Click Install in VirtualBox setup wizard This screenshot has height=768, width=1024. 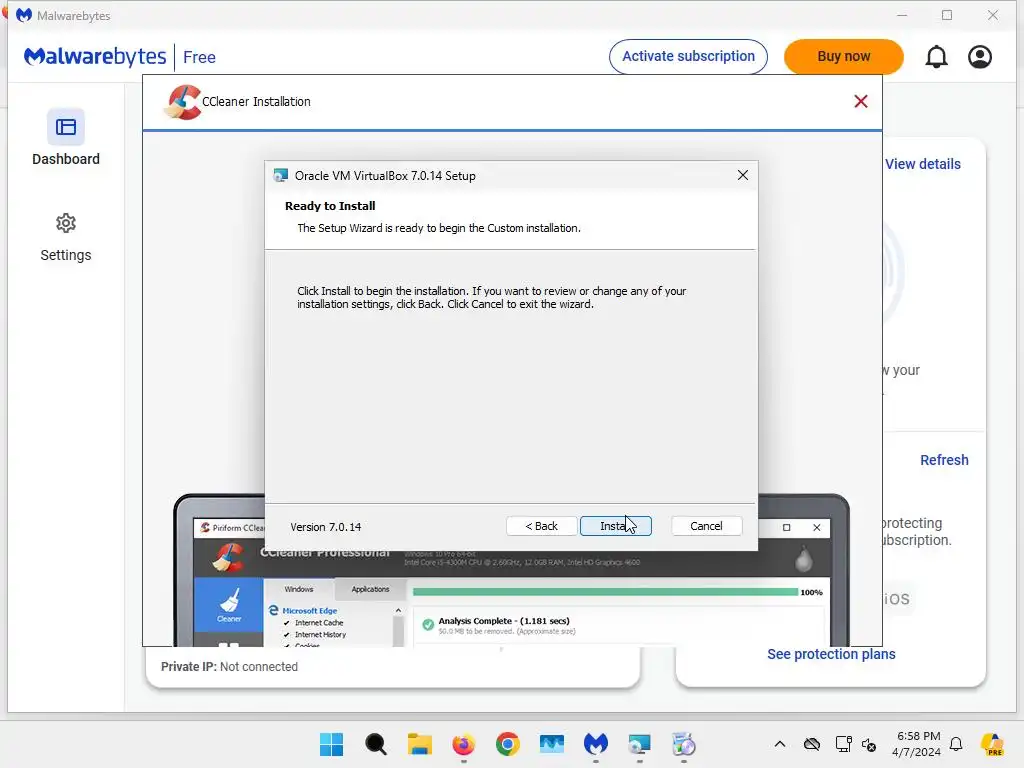tap(615, 526)
